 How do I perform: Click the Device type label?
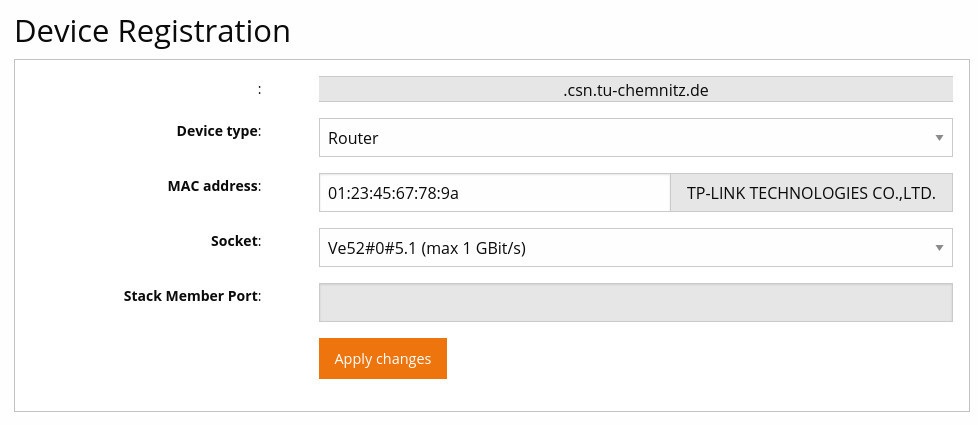[x=217, y=131]
